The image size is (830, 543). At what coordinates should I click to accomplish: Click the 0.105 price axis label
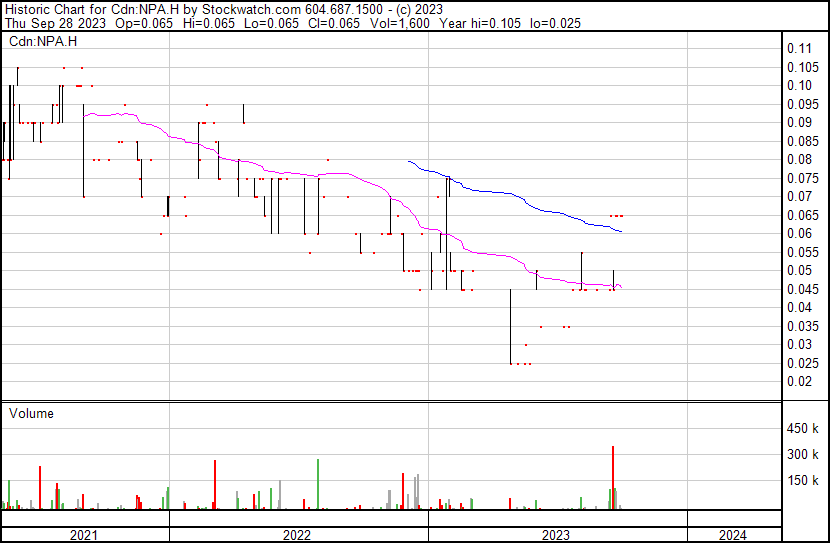coord(803,67)
